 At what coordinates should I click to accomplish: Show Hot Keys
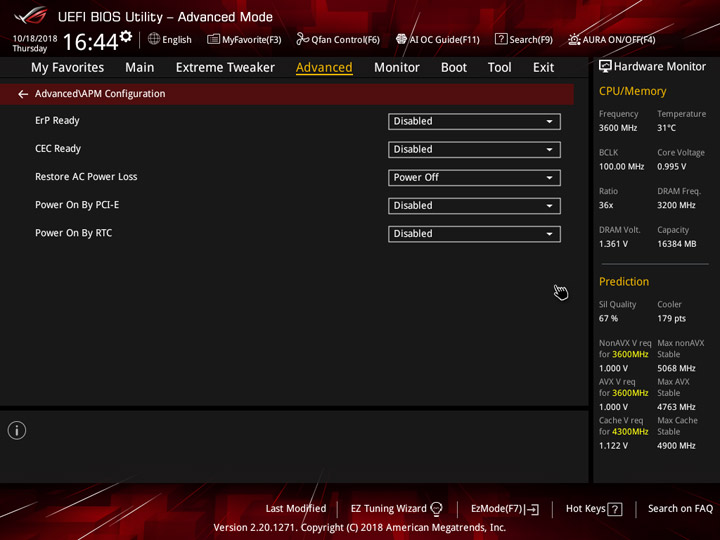tap(594, 509)
